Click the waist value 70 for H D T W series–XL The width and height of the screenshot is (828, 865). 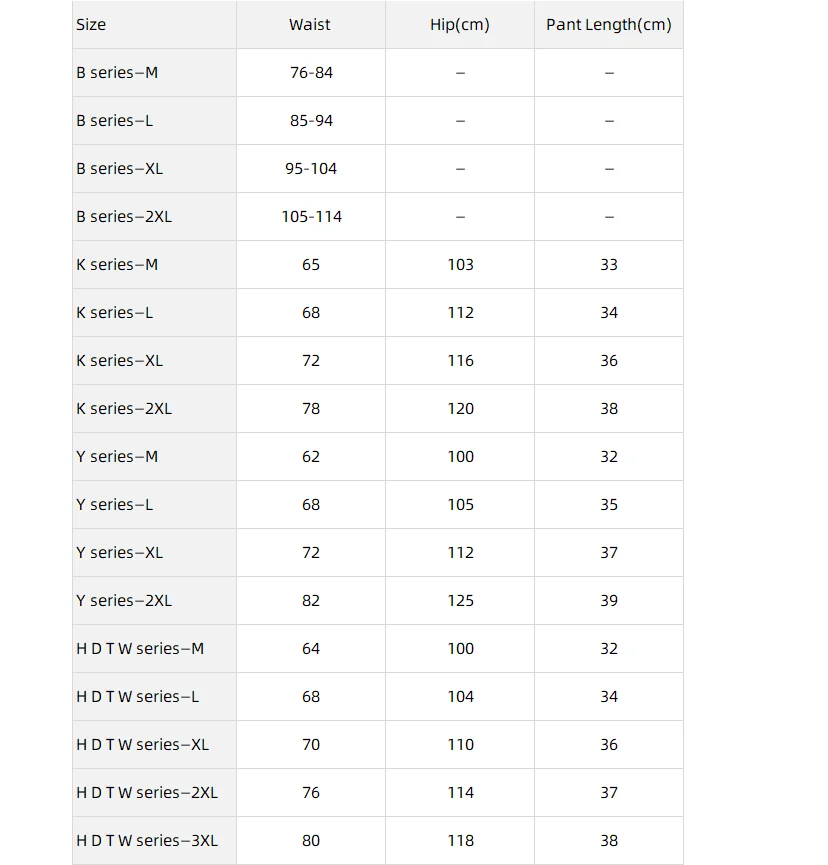(311, 745)
